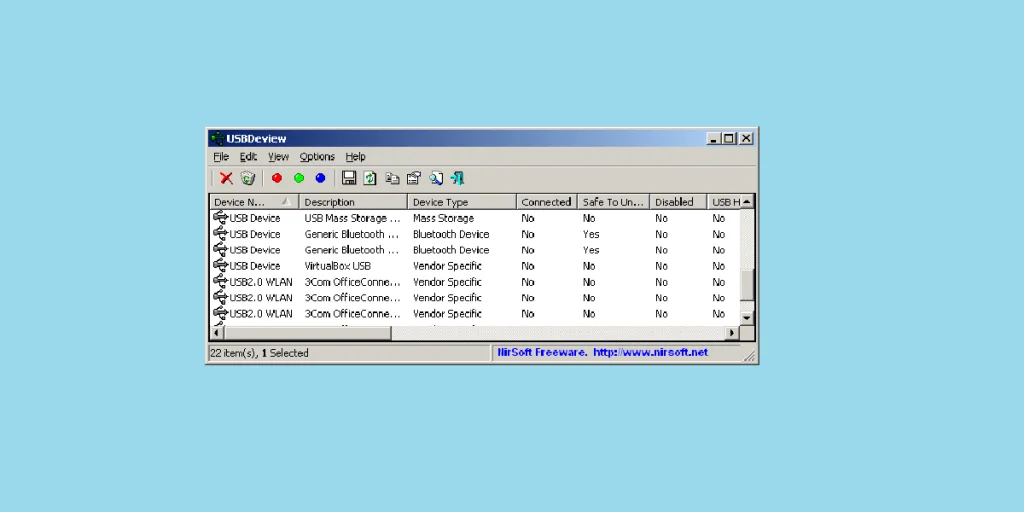
Task: Maximize the USBDeview window
Action: pyautogui.click(x=728, y=138)
